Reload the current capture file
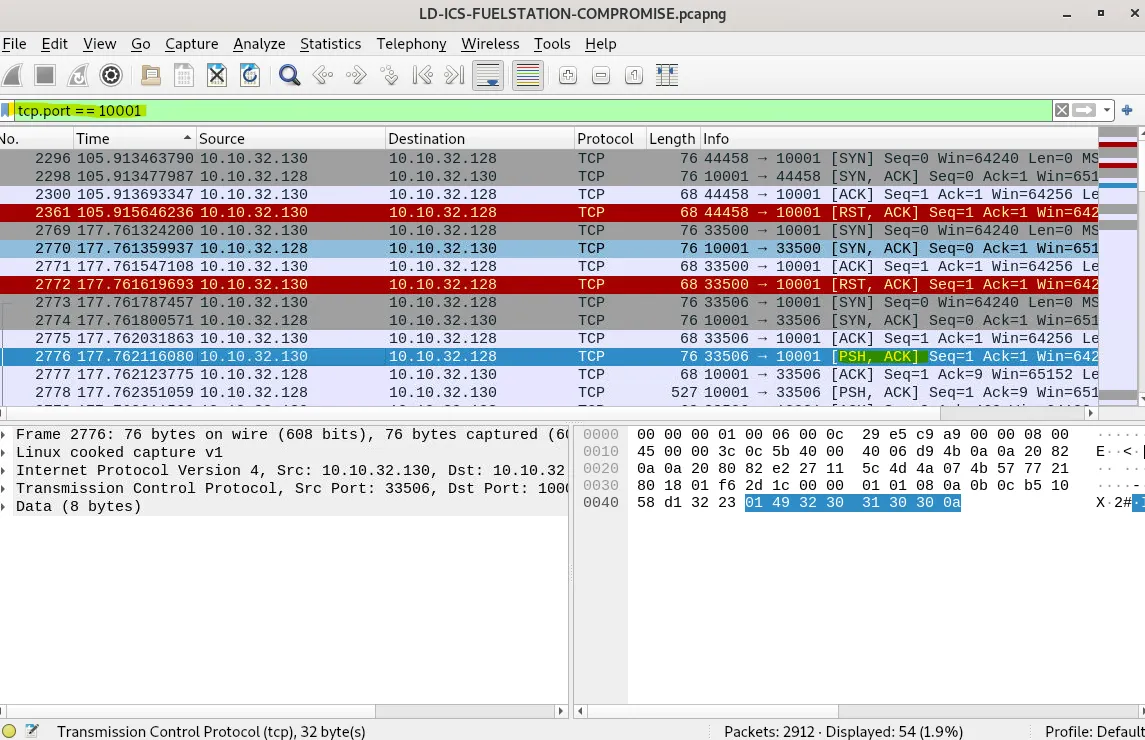 pyautogui.click(x=250, y=75)
